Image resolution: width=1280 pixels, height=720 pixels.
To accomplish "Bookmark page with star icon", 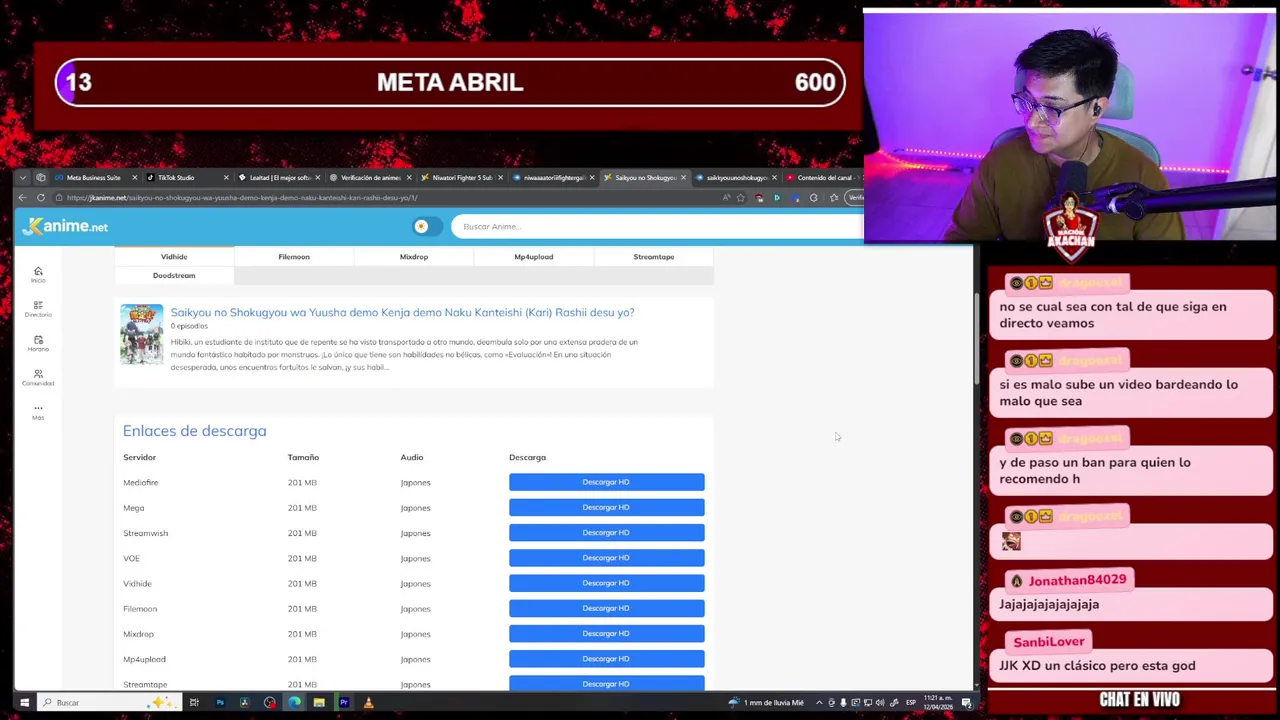I will click(x=740, y=197).
